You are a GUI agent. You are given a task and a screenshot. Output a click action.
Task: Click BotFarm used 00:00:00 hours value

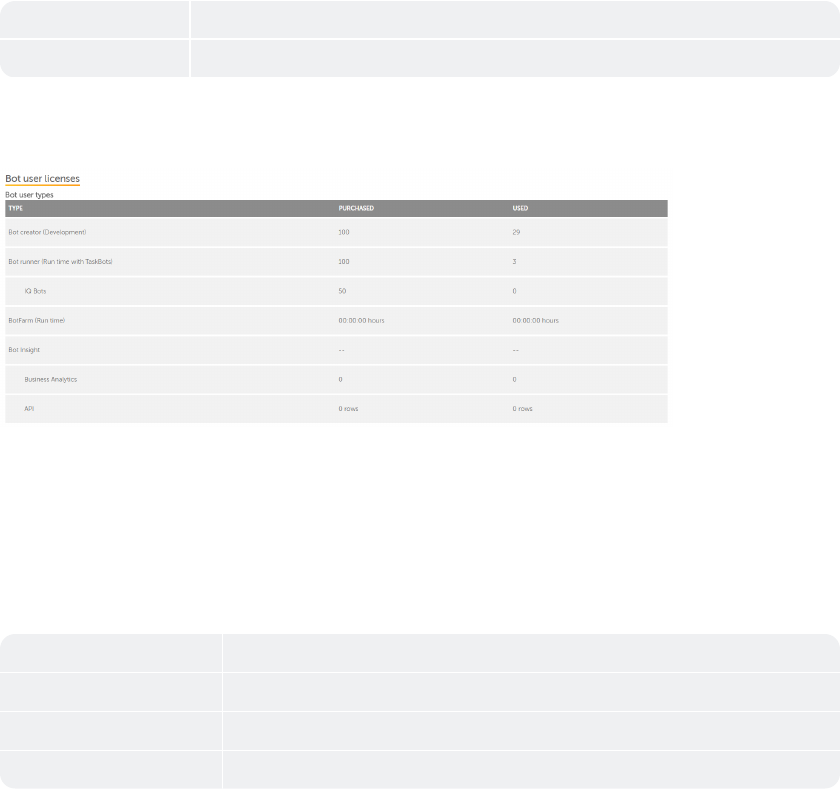pos(536,321)
